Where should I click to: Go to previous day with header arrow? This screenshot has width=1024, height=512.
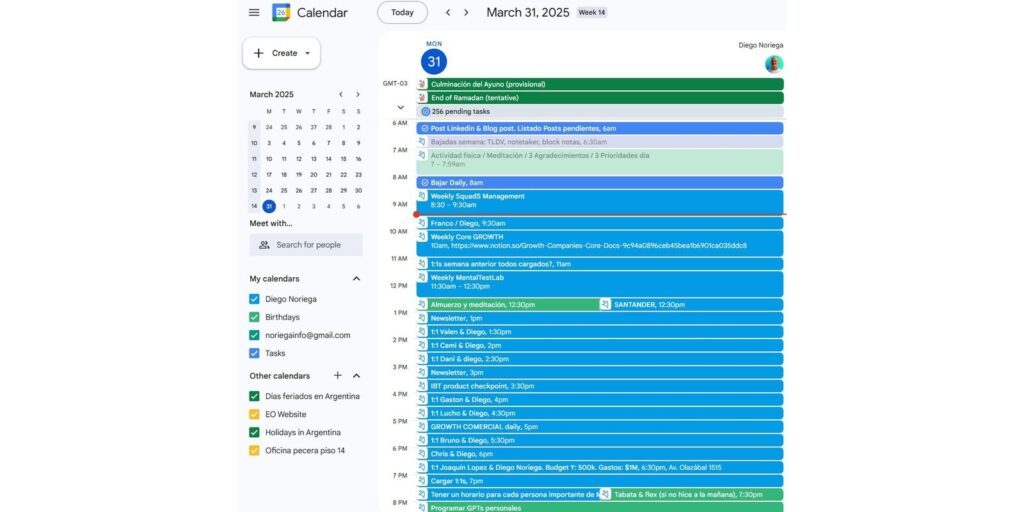point(448,13)
